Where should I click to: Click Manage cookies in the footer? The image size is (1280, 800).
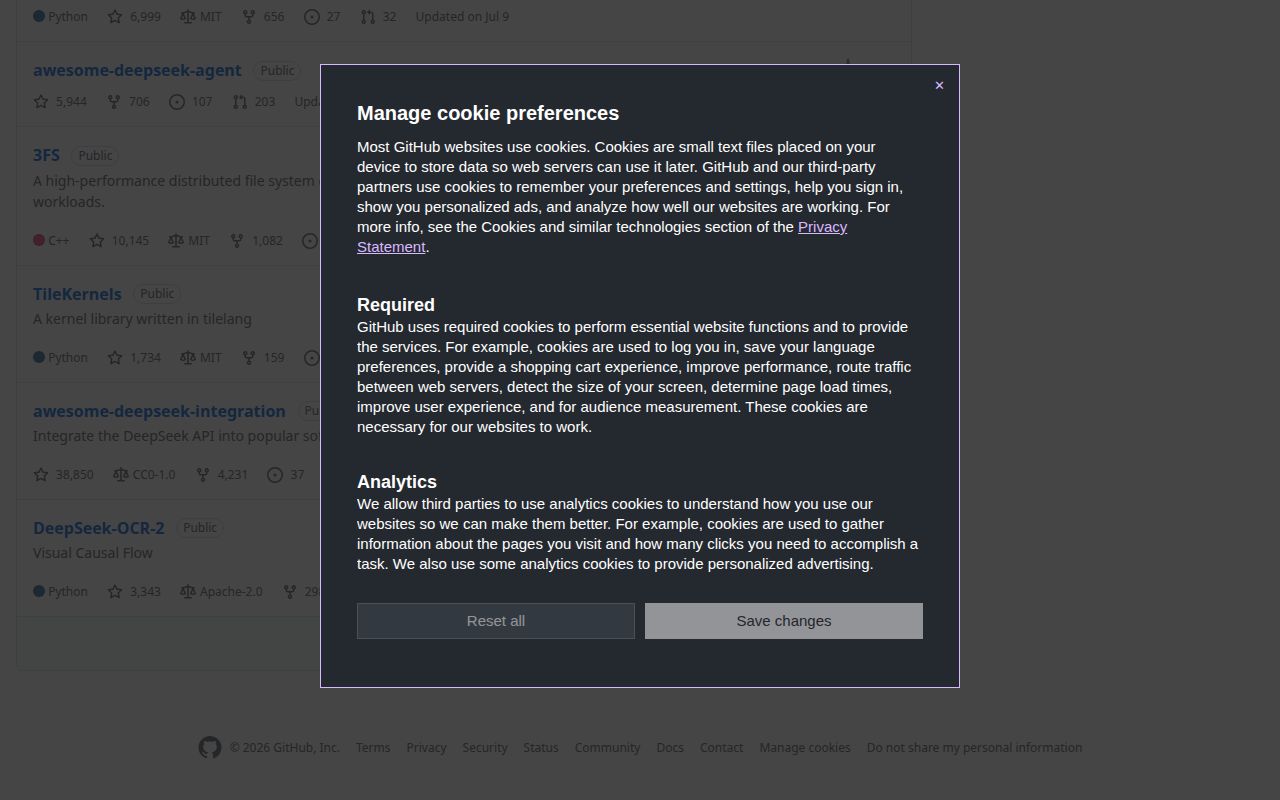coord(805,748)
